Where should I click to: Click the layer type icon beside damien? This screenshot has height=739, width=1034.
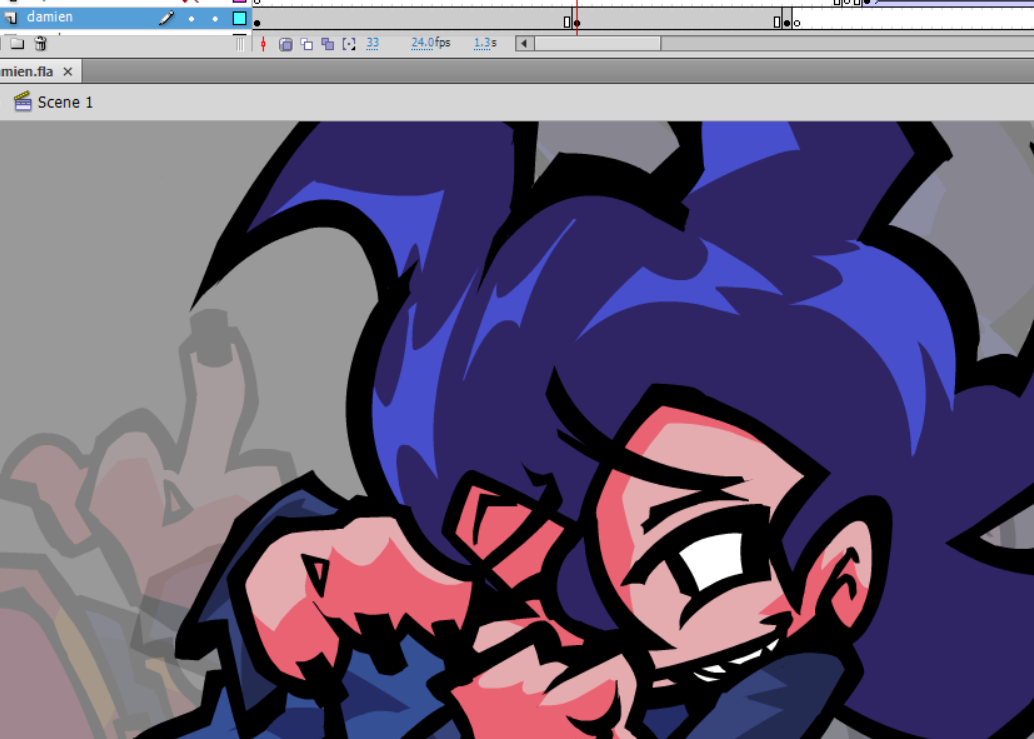(10, 18)
